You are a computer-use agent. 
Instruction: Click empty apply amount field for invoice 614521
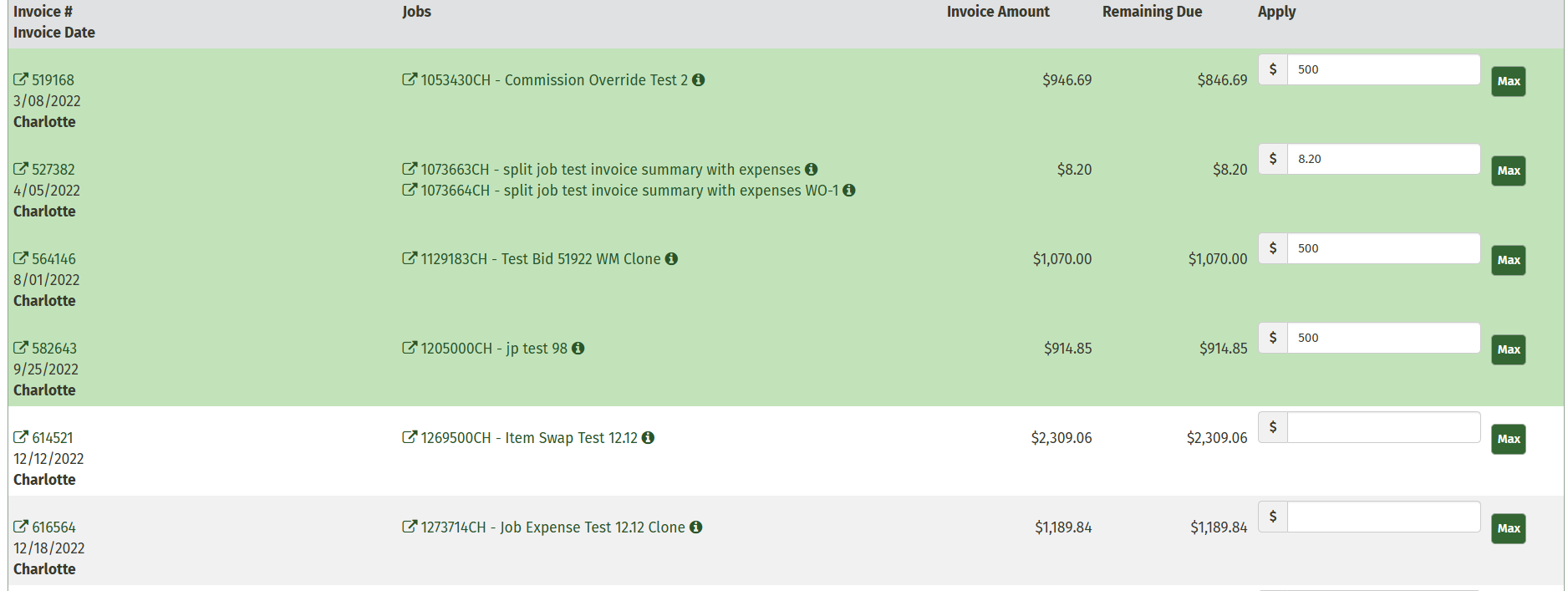tap(1383, 427)
